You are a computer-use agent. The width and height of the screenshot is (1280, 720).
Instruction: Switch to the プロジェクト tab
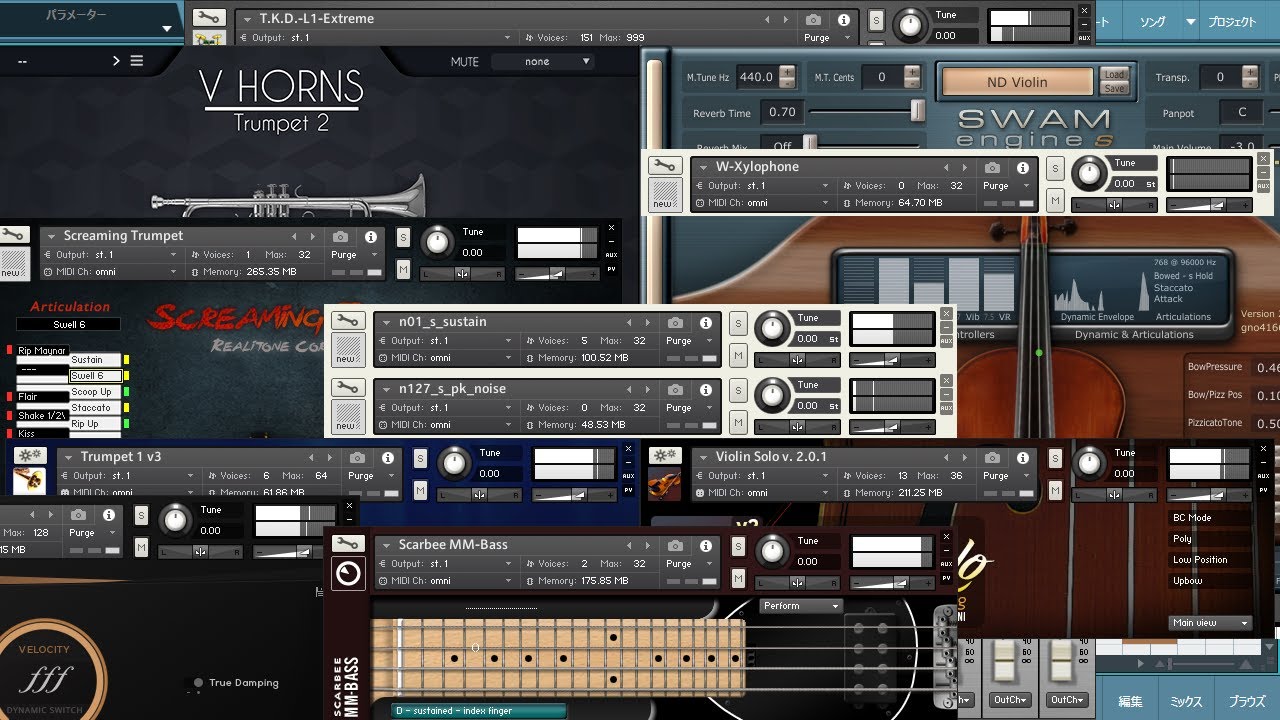(1231, 22)
